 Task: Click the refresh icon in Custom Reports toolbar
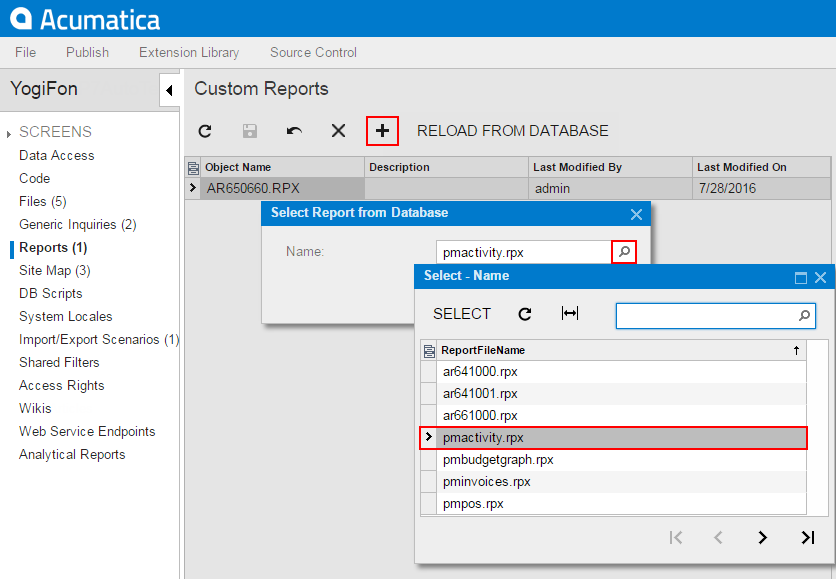click(x=205, y=131)
